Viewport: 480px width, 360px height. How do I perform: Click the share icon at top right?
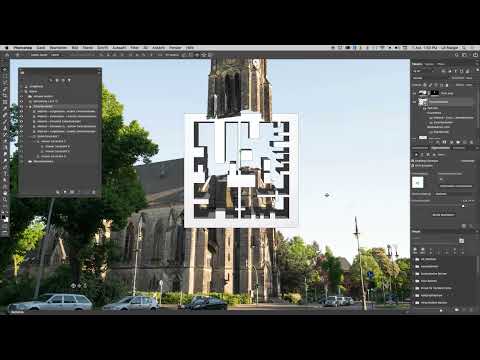[475, 55]
